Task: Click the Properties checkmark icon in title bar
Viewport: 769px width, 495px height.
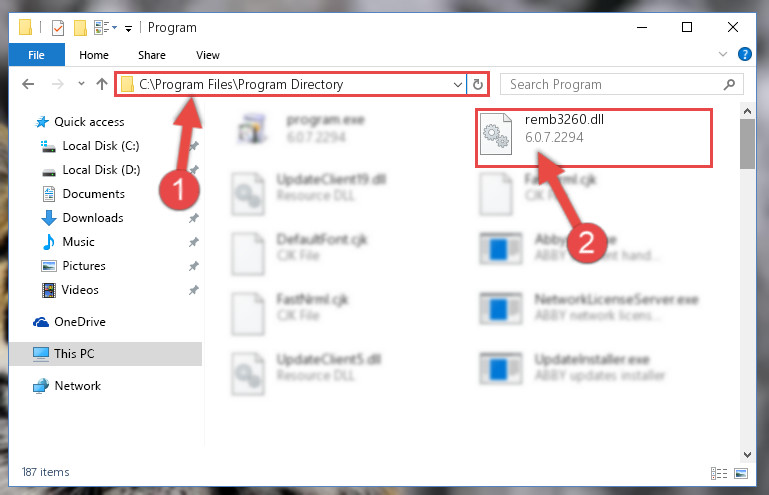Action: point(58,28)
